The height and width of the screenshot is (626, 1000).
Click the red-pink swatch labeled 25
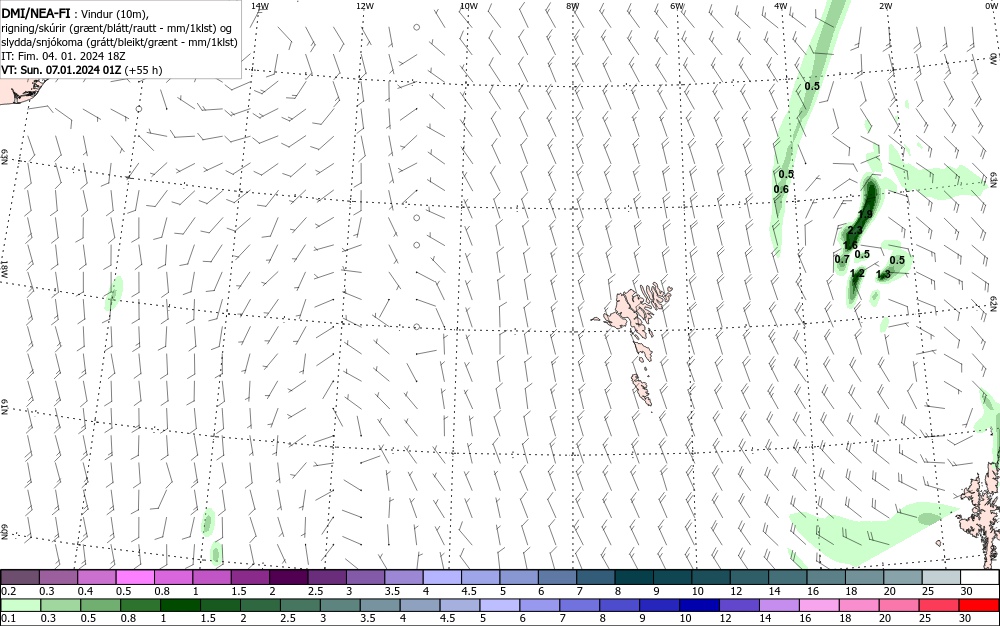[x=939, y=605]
